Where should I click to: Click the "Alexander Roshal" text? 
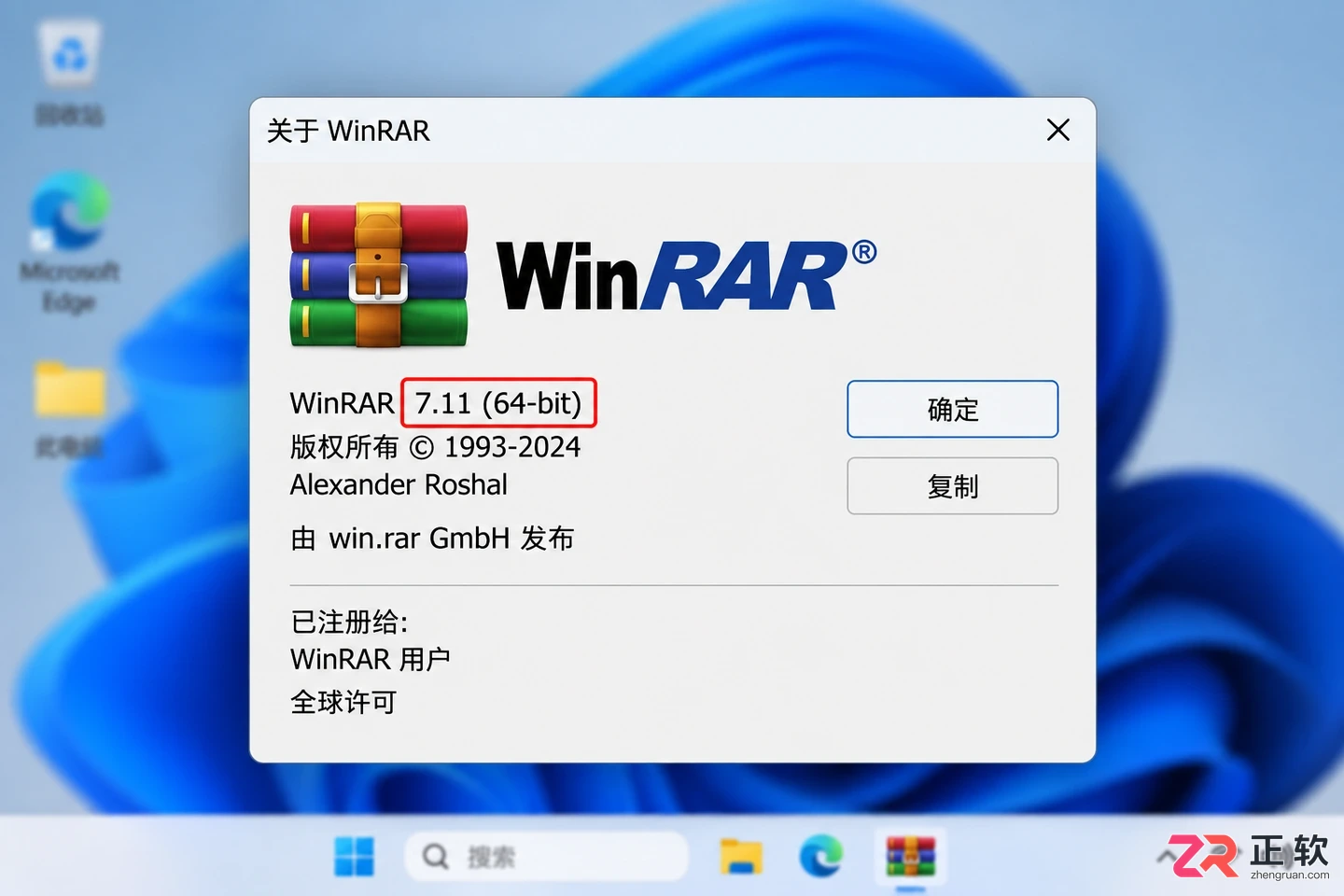pos(399,484)
